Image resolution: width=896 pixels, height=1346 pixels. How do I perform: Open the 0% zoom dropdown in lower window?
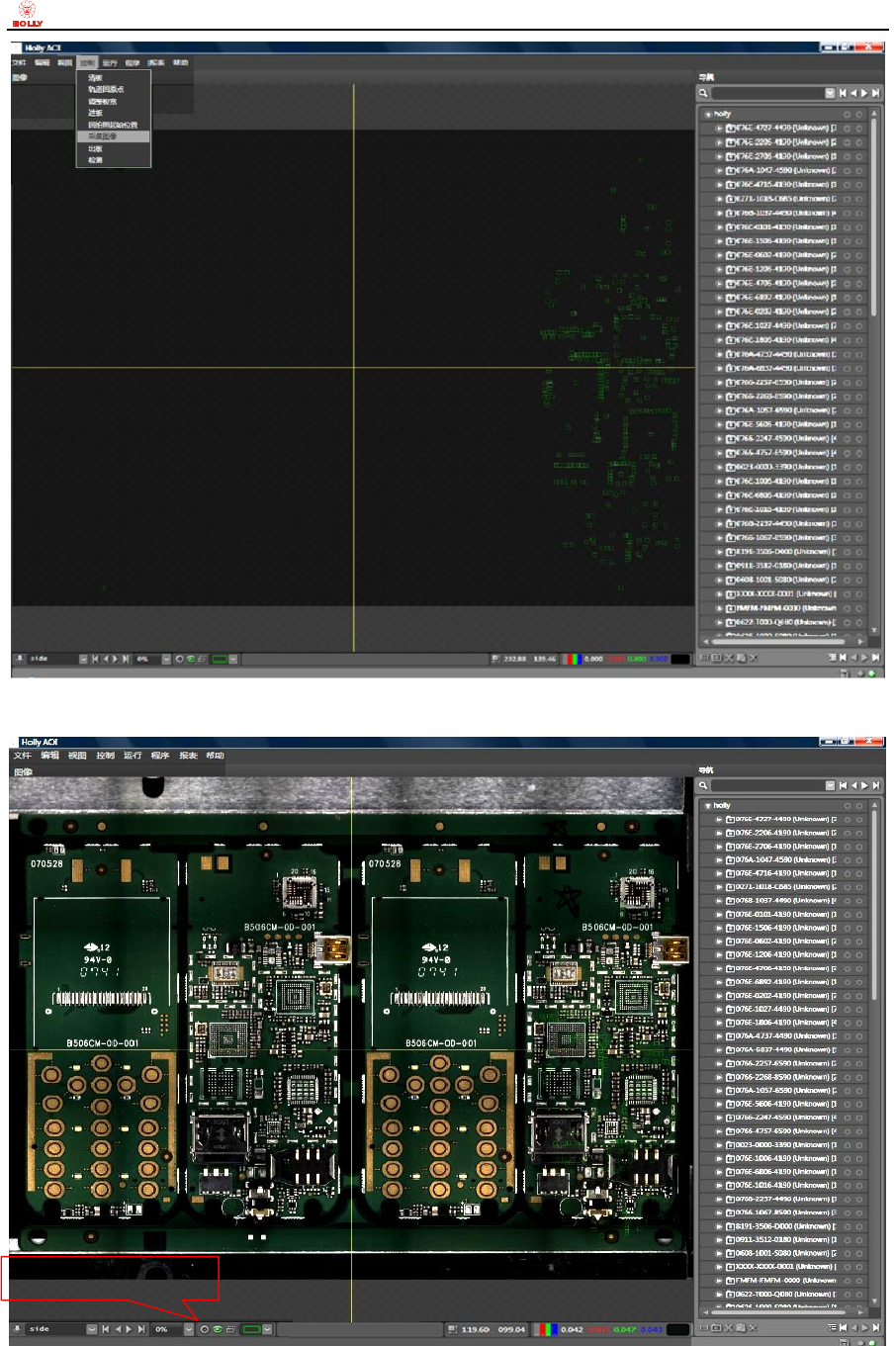point(189,1329)
